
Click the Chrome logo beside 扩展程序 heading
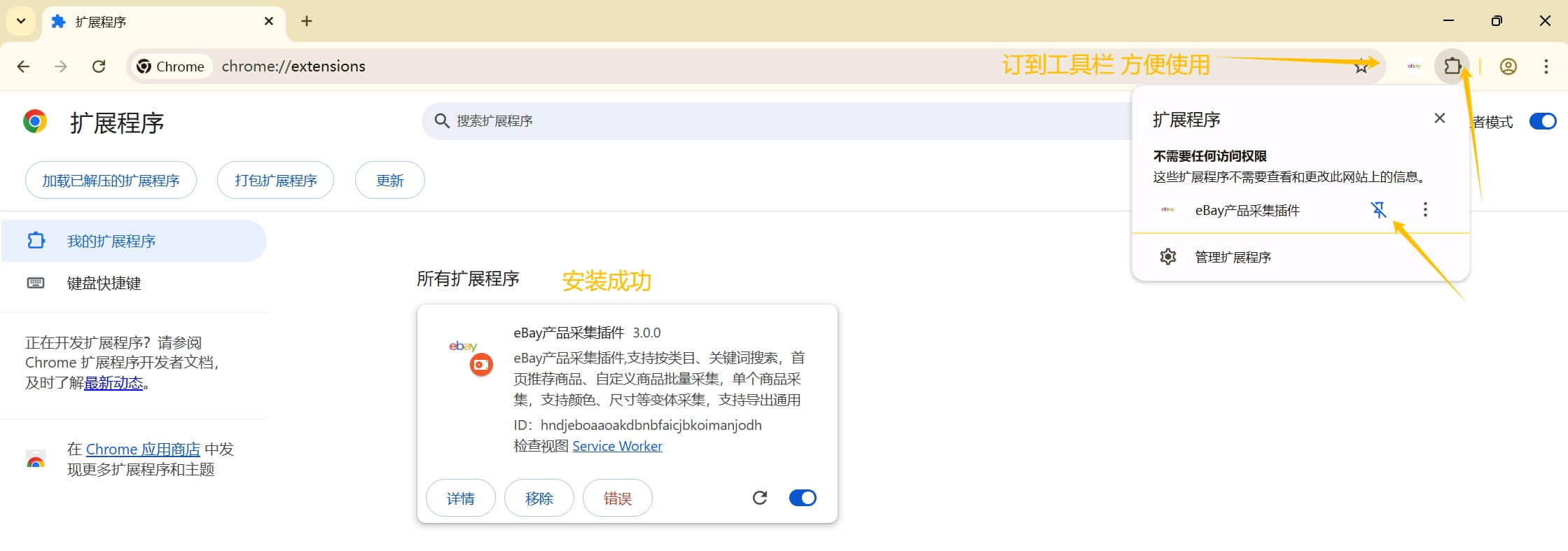(35, 122)
